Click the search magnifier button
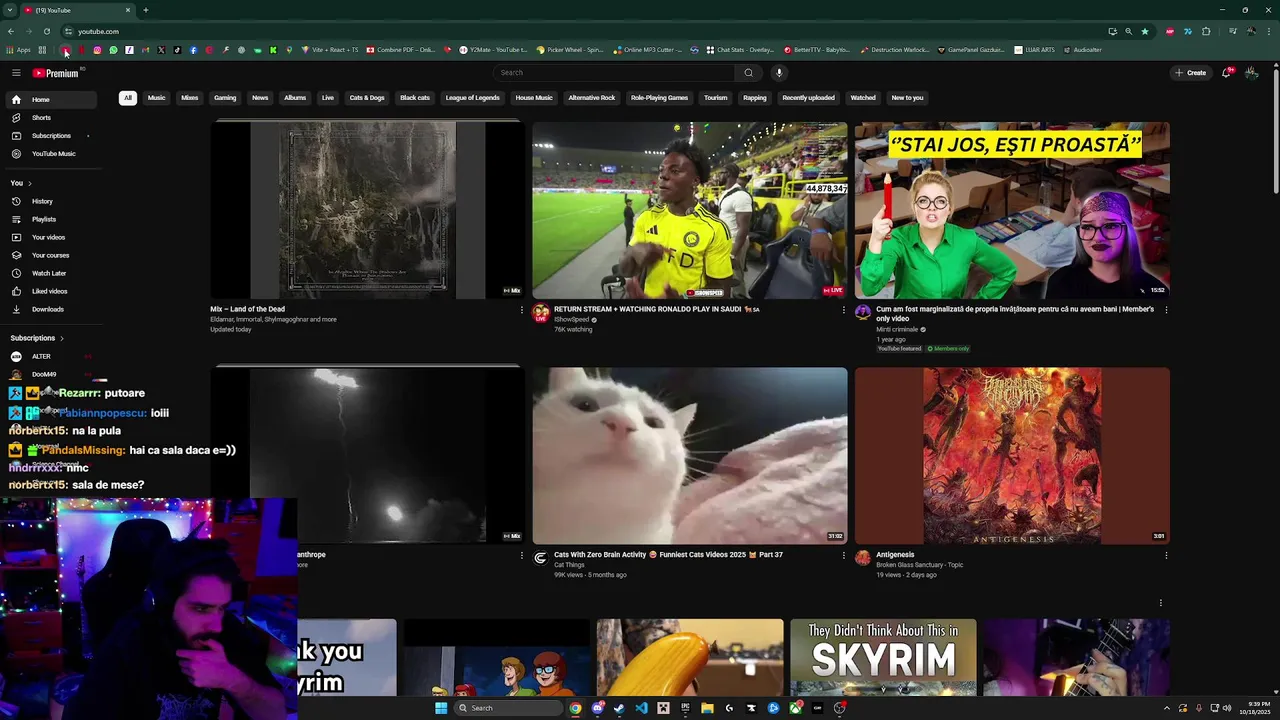 748,73
